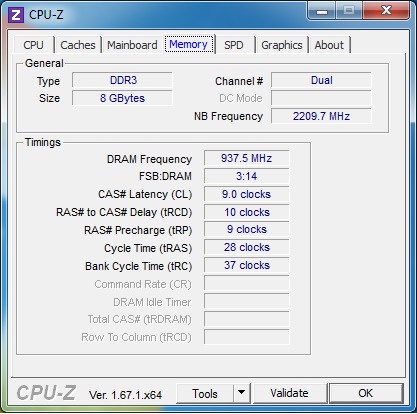Screen dimensions: 417x414
Task: Click the memory Type field DDR3
Action: pyautogui.click(x=122, y=80)
